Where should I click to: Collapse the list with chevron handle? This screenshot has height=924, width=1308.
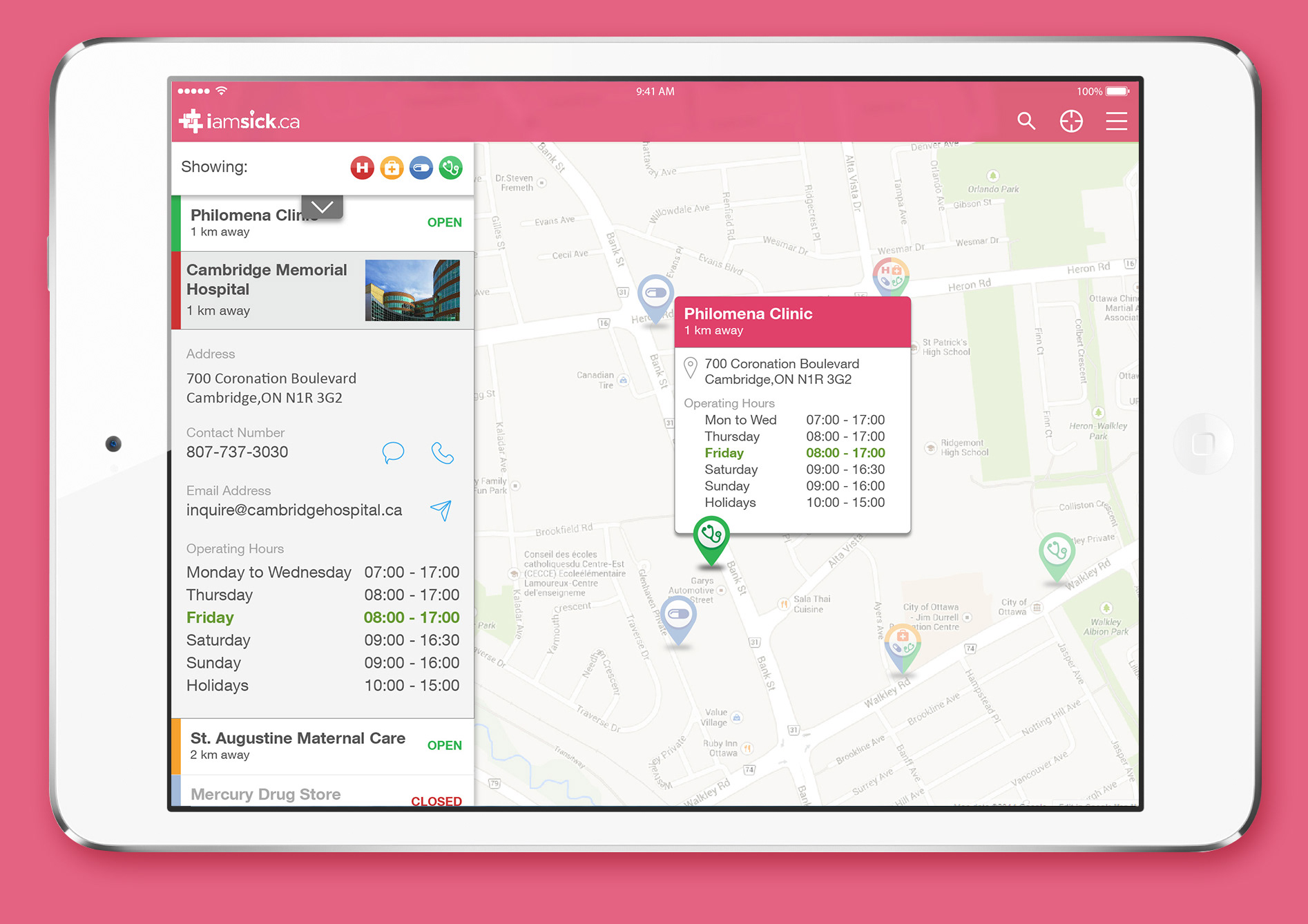click(322, 206)
